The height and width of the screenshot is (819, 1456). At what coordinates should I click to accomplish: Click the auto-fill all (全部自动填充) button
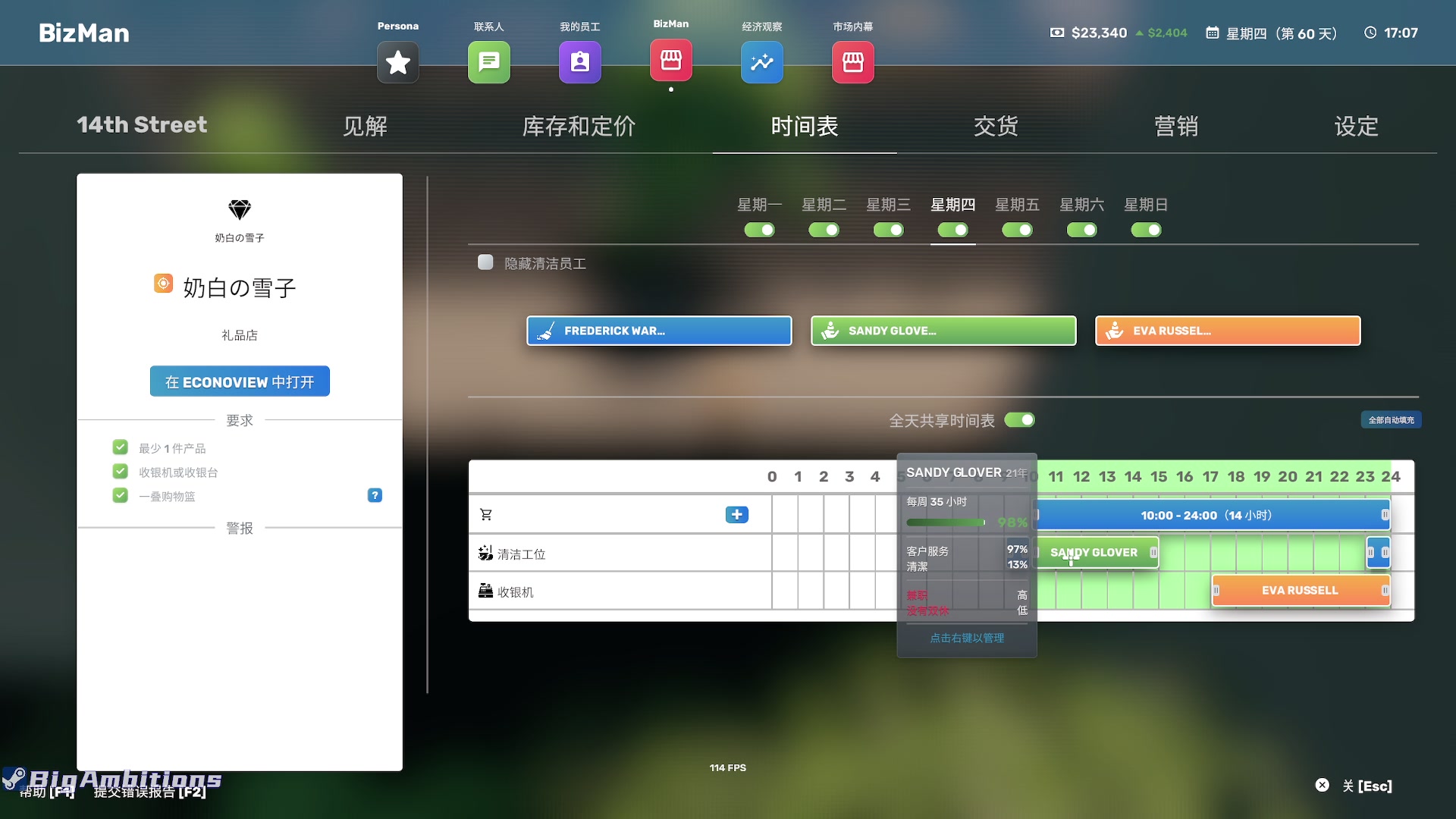1390,420
